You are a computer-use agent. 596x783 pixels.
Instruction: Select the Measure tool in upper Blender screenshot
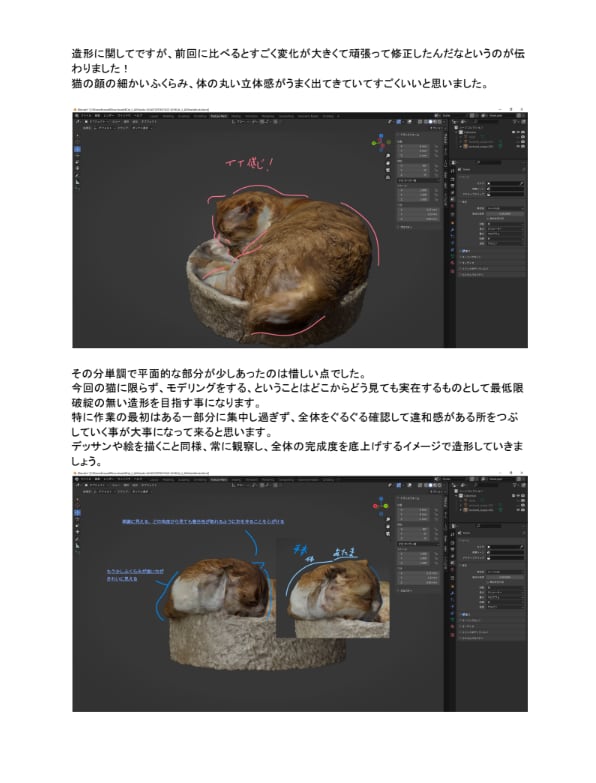click(x=77, y=182)
